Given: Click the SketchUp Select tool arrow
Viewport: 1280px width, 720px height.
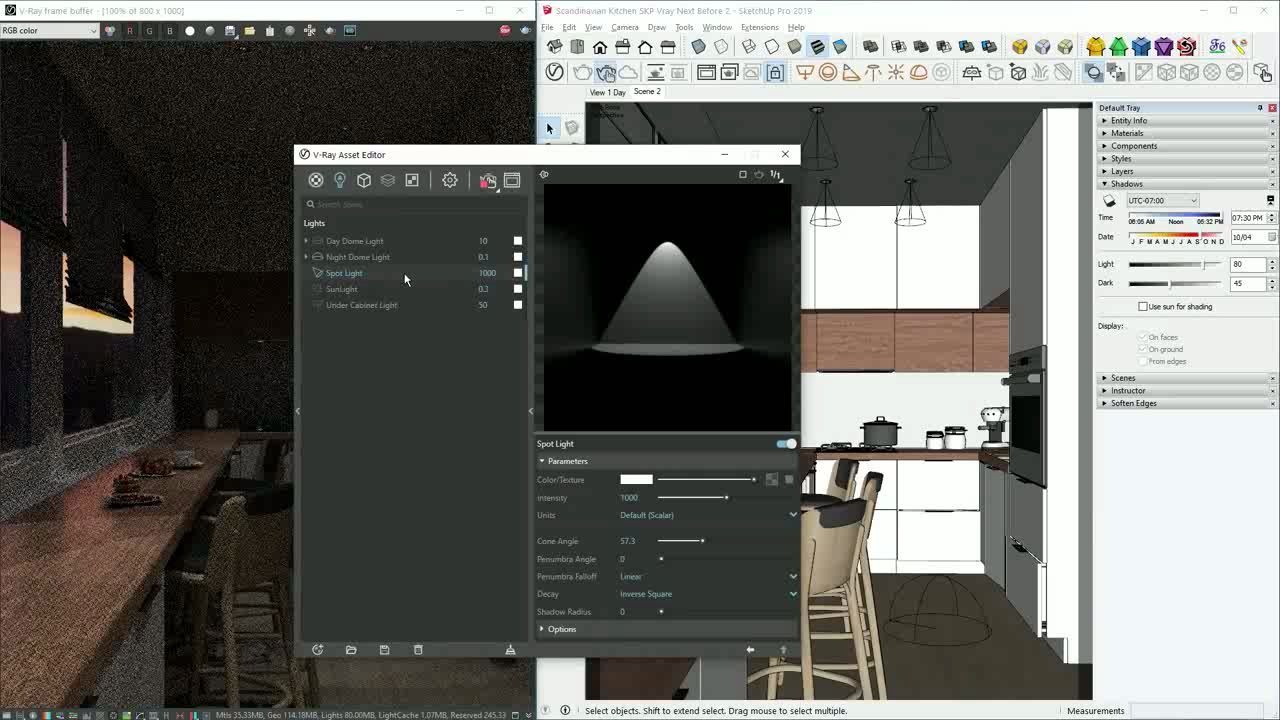Looking at the screenshot, I should pyautogui.click(x=548, y=128).
